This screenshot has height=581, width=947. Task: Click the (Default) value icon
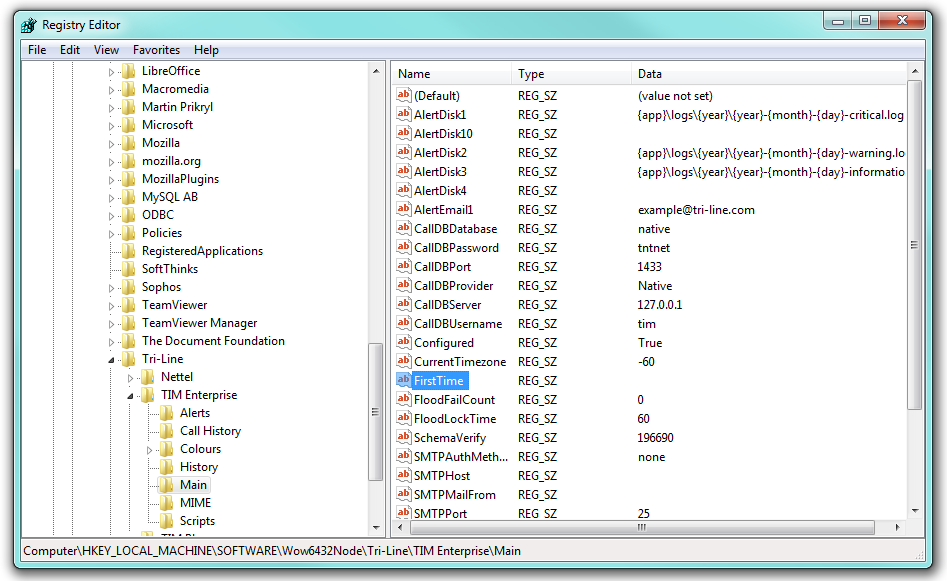[x=404, y=96]
